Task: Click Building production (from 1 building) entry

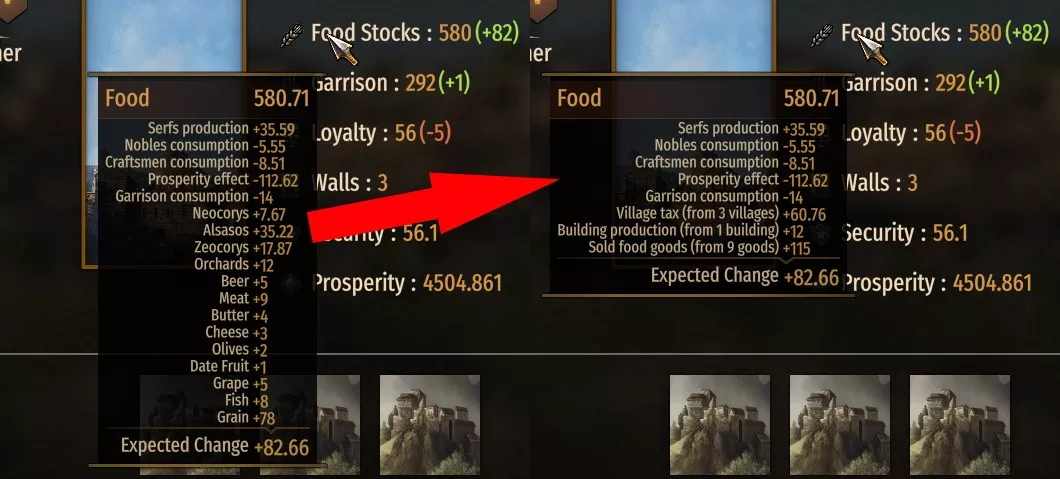Action: pos(681,231)
